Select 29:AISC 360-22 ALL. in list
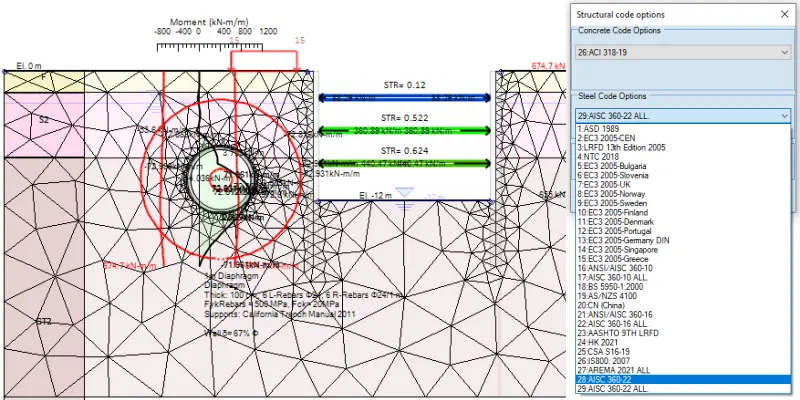The height and width of the screenshot is (400, 800). (x=683, y=389)
